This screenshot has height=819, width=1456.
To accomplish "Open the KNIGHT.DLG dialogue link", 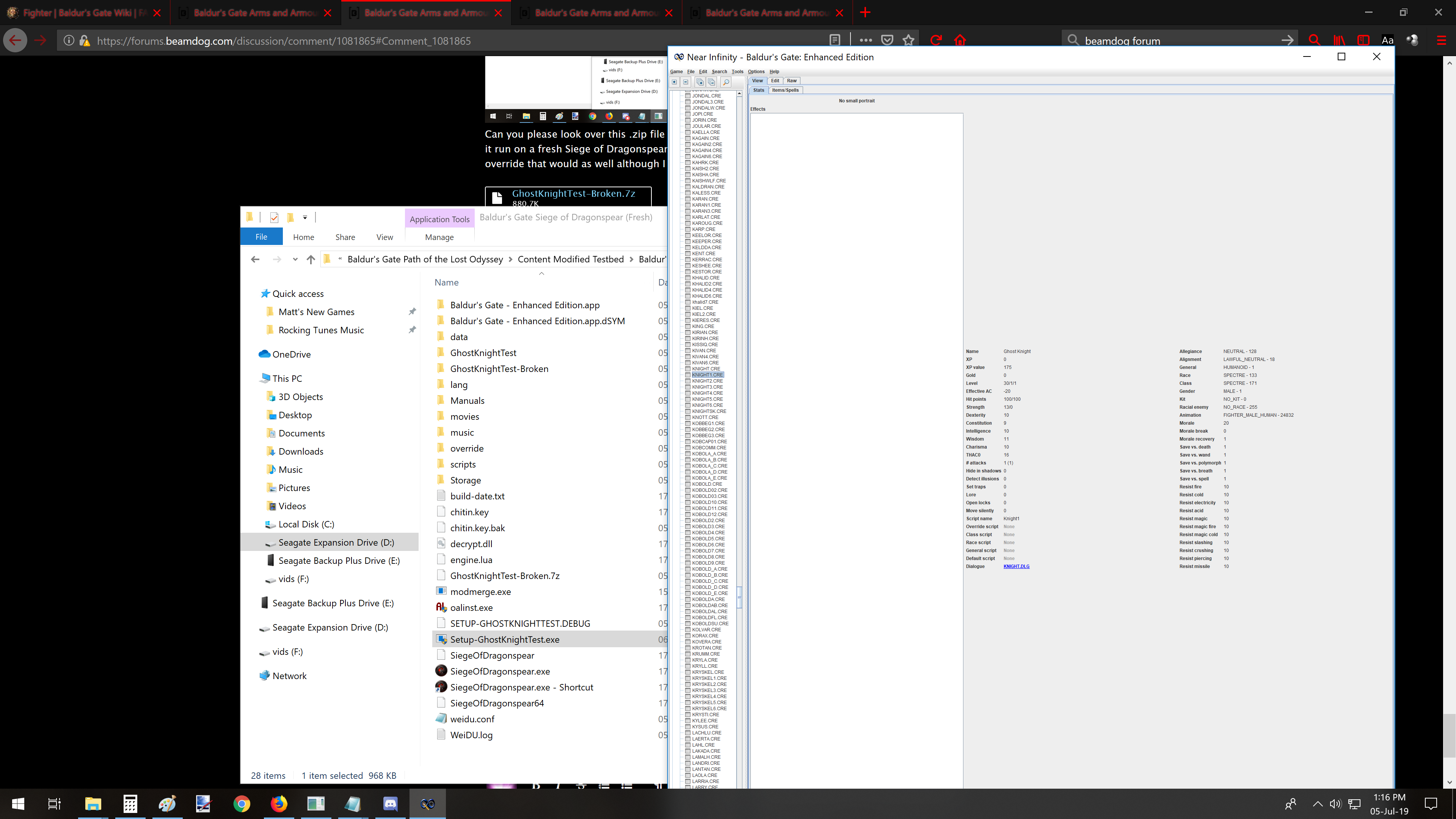I will click(x=1016, y=566).
